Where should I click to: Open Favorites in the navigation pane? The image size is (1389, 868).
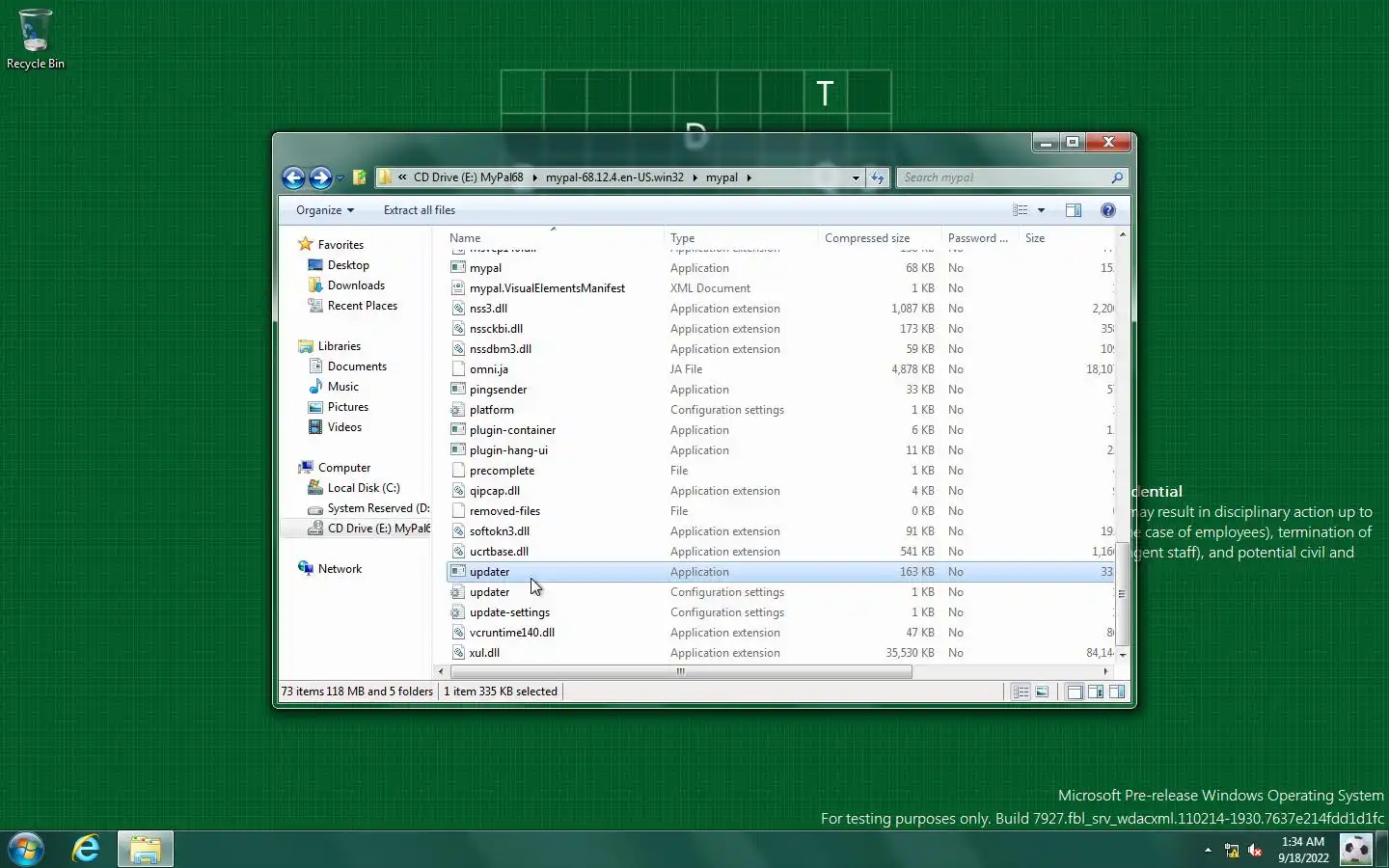pos(340,245)
